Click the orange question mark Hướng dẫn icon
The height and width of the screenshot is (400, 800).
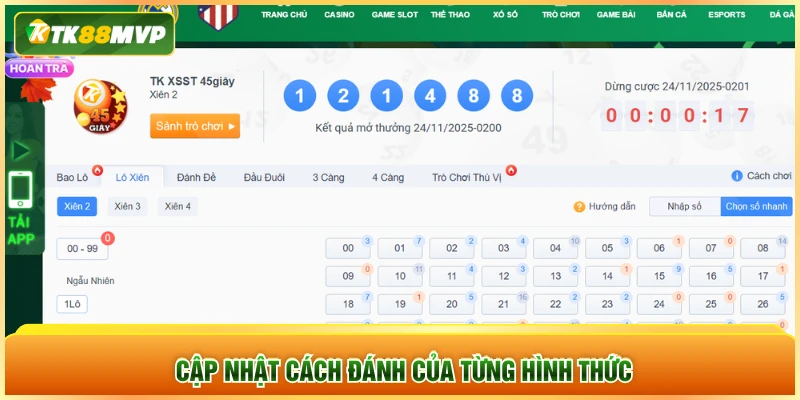tap(579, 207)
